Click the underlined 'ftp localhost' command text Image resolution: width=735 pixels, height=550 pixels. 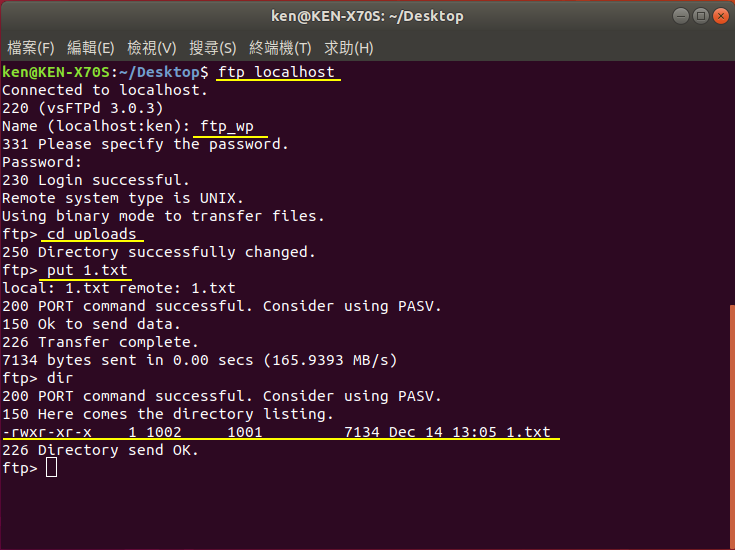[x=277, y=72]
